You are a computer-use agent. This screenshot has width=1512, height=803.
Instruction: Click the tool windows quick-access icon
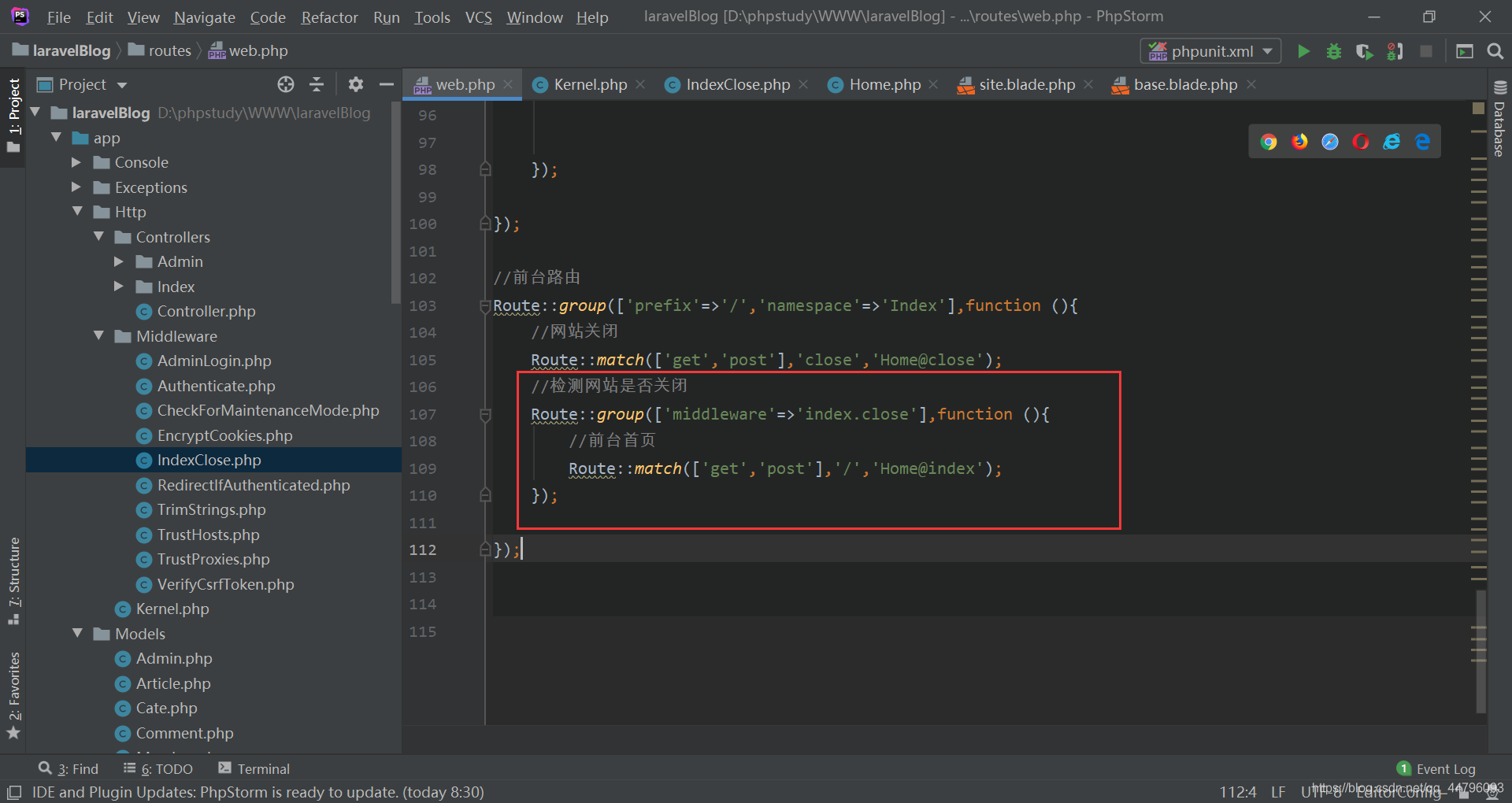[x=14, y=792]
